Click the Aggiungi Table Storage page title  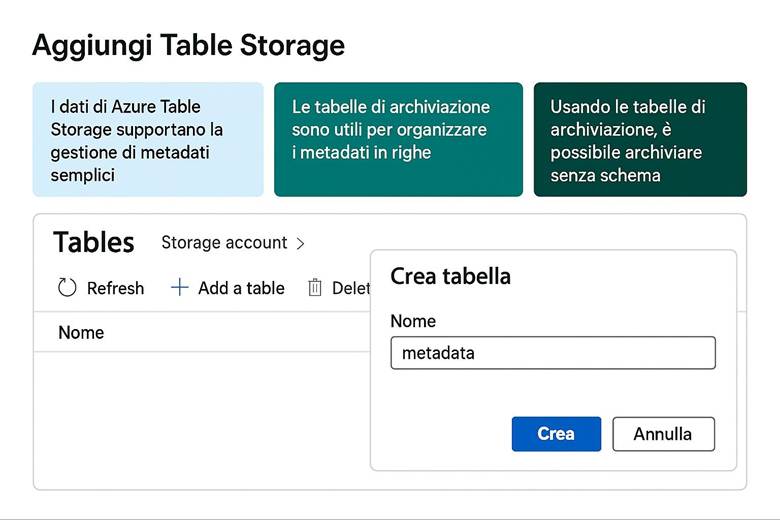188,45
